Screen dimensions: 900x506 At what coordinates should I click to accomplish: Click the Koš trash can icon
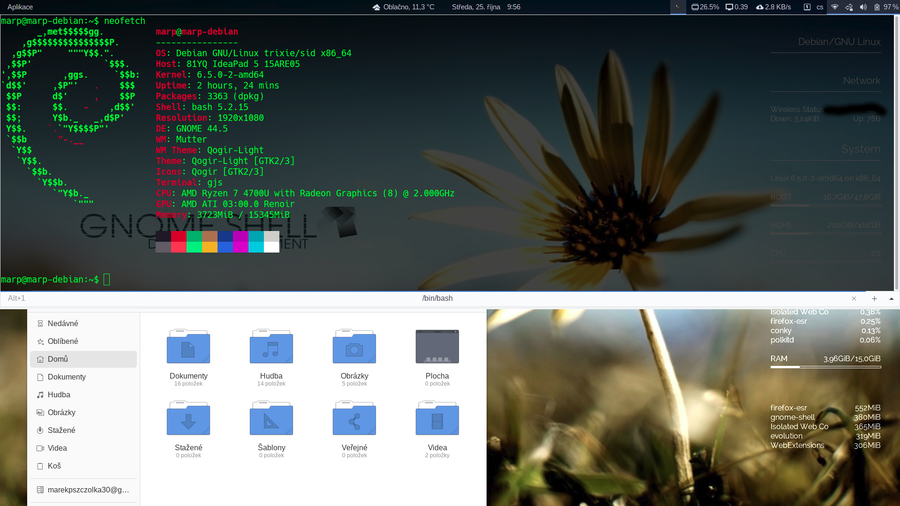point(40,466)
